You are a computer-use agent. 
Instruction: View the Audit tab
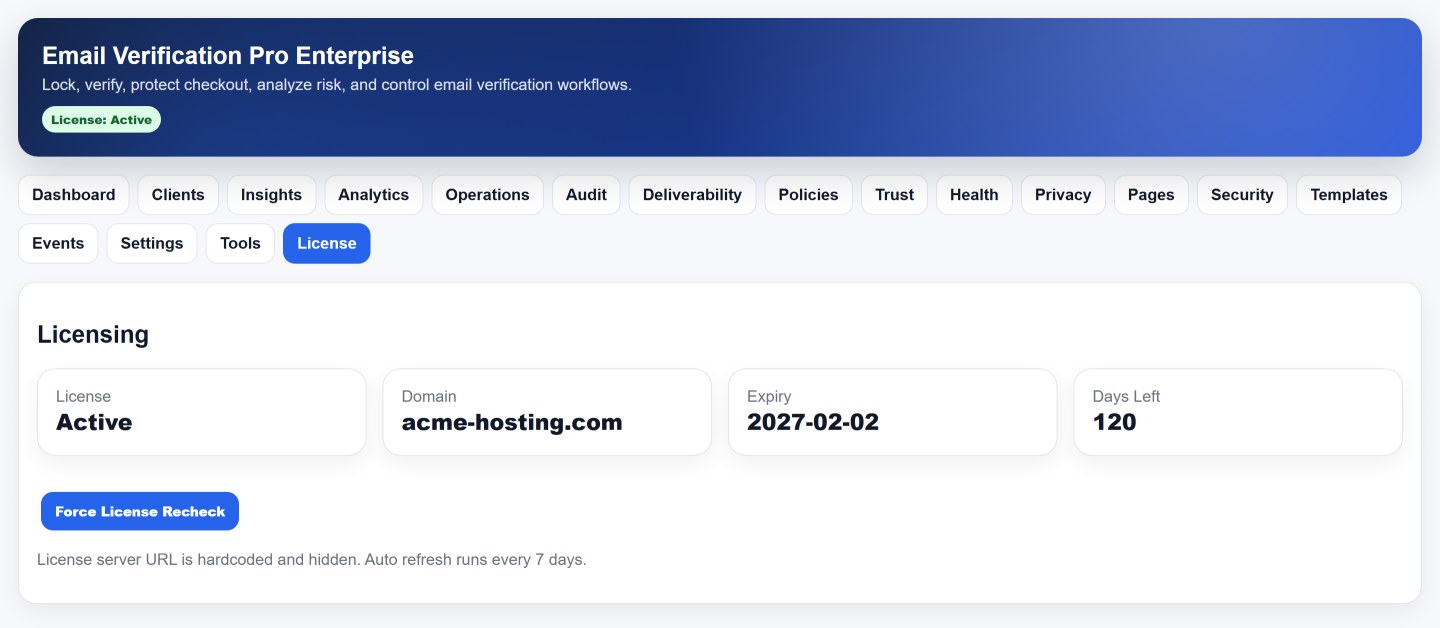(x=586, y=195)
